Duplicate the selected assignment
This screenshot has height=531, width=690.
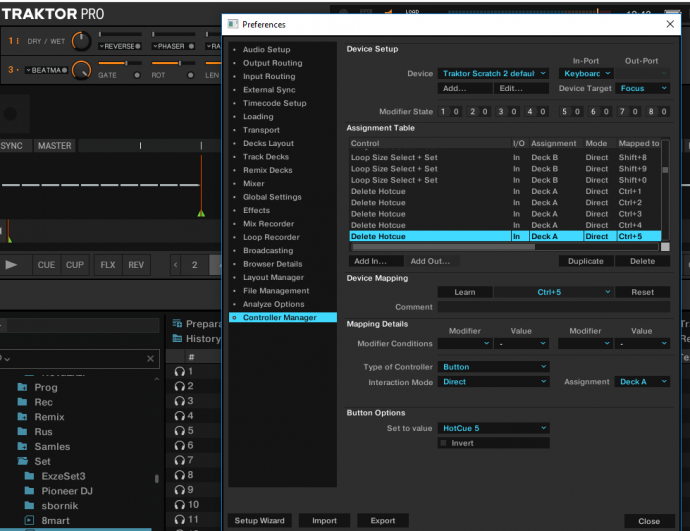click(586, 261)
